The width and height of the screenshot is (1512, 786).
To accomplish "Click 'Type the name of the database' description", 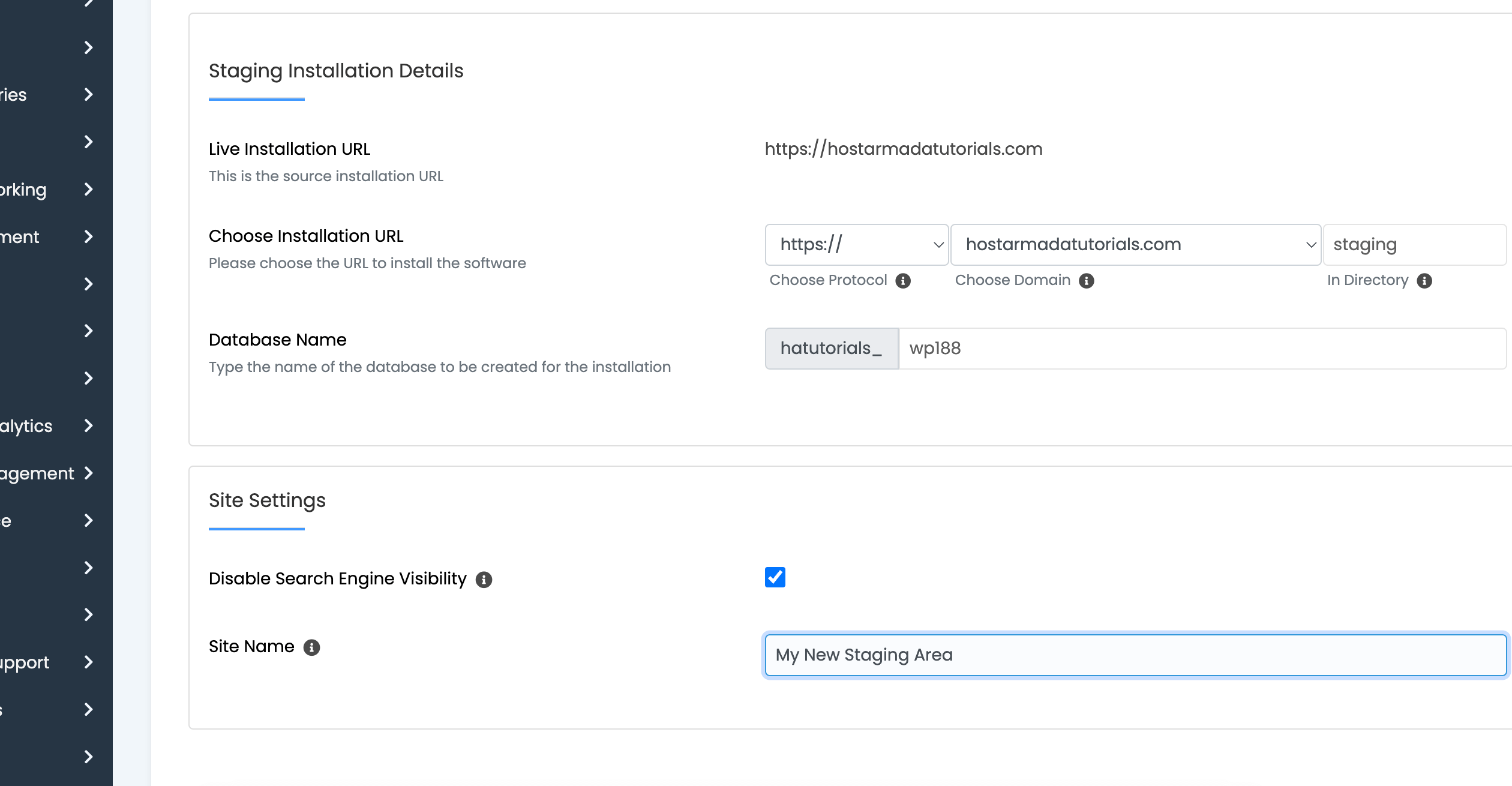I will tap(440, 367).
